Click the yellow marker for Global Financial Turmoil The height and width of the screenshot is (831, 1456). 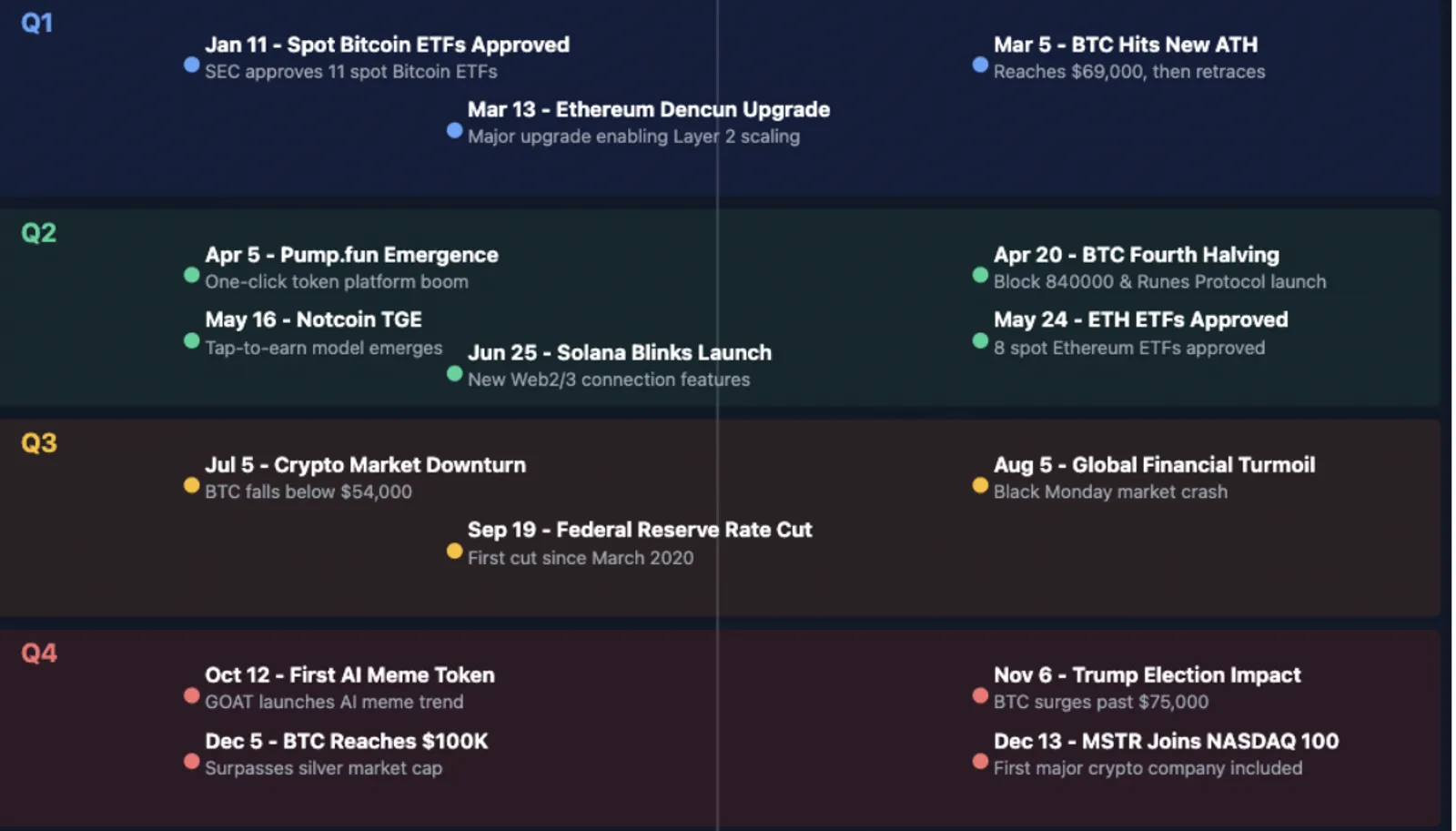tap(980, 485)
